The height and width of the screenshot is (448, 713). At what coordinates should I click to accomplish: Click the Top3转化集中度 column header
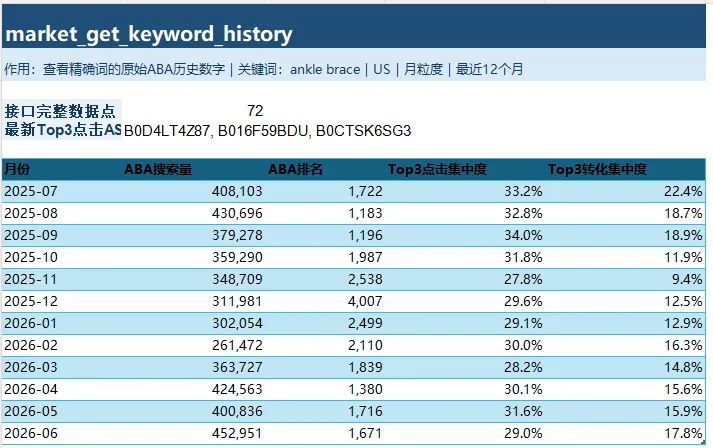coord(626,169)
